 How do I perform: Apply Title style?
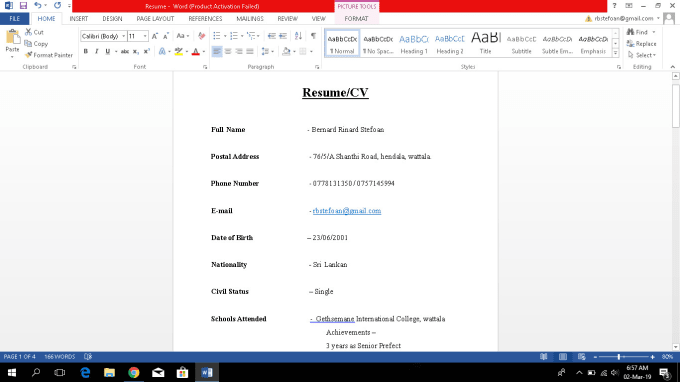pyautogui.click(x=485, y=43)
